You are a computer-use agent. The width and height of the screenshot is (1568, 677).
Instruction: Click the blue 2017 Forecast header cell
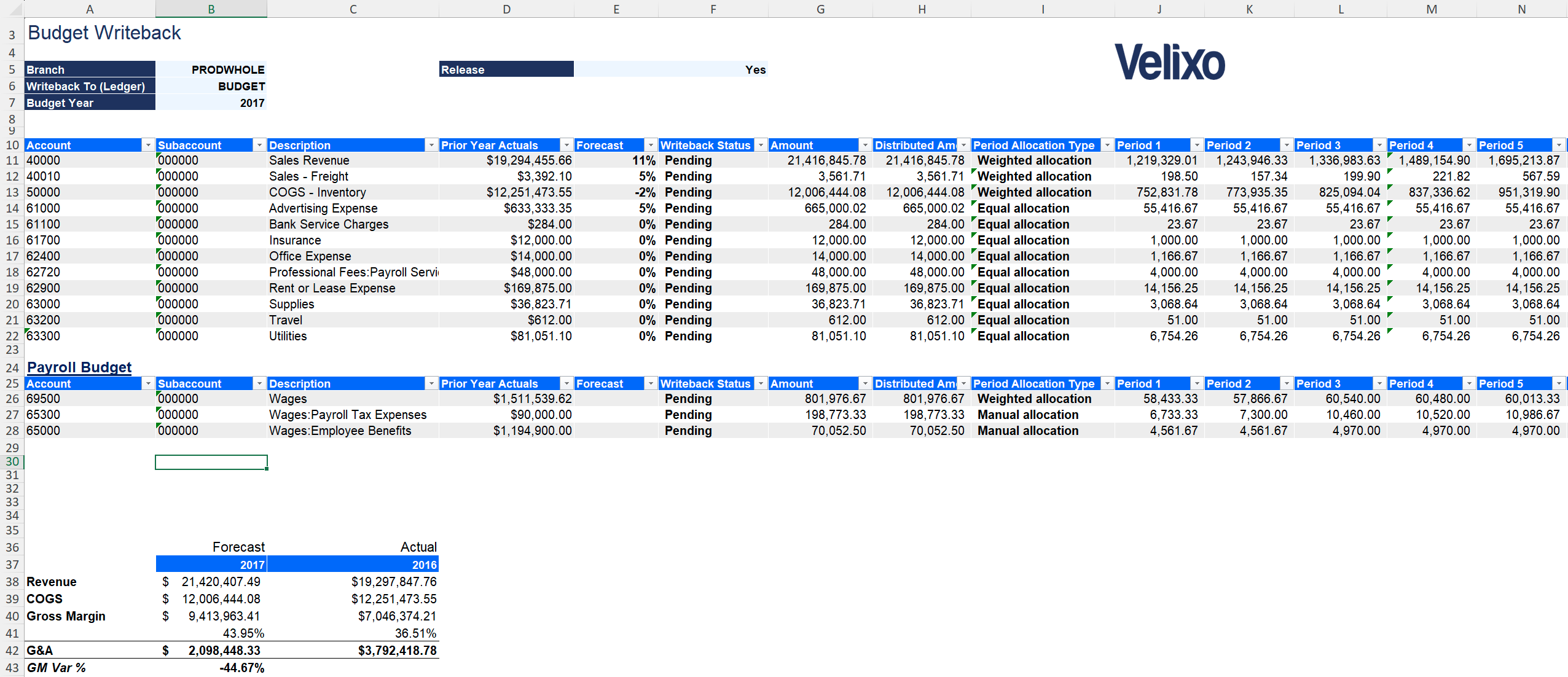(211, 564)
